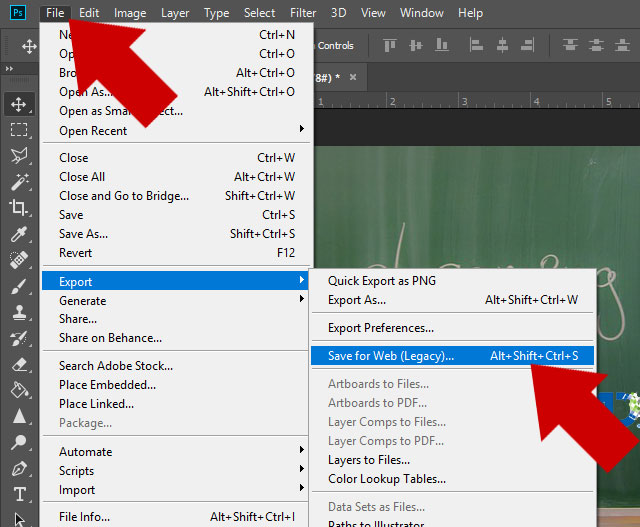Choose Quick Export as PNG
The height and width of the screenshot is (527, 640).
452,280
